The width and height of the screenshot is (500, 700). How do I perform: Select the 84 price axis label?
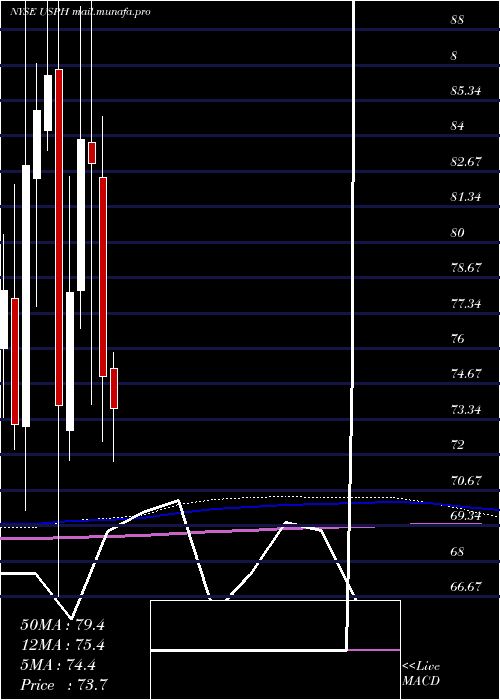click(x=457, y=126)
